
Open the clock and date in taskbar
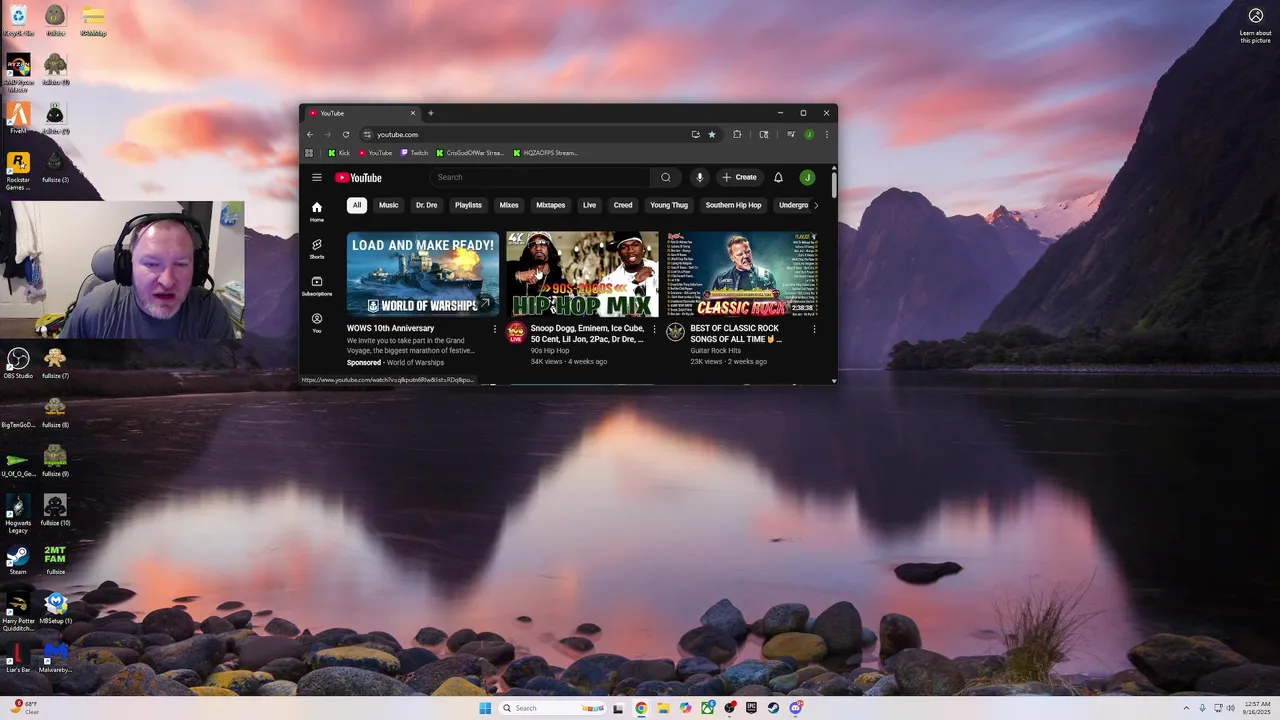[1257, 708]
